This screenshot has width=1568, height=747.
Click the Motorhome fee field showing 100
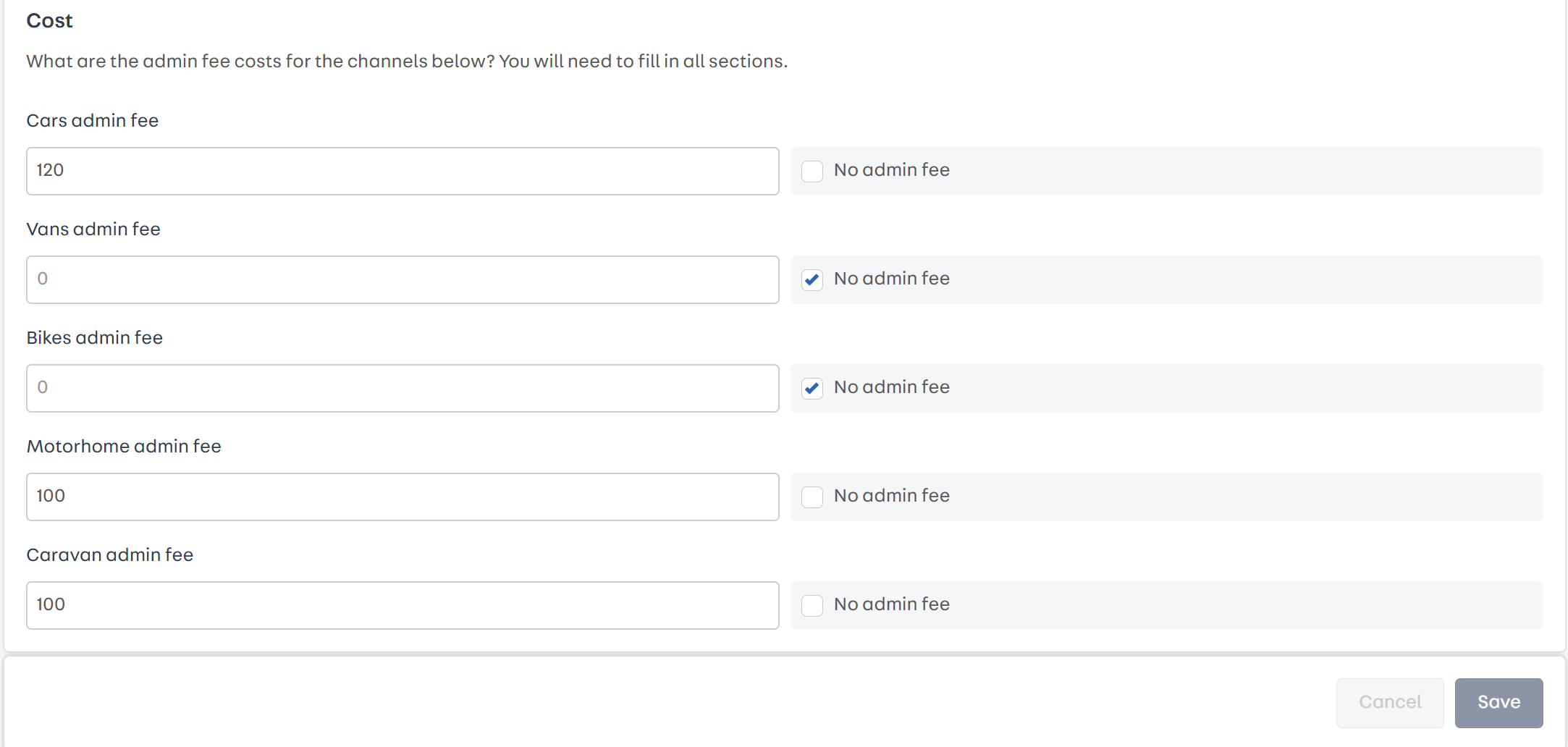point(402,497)
